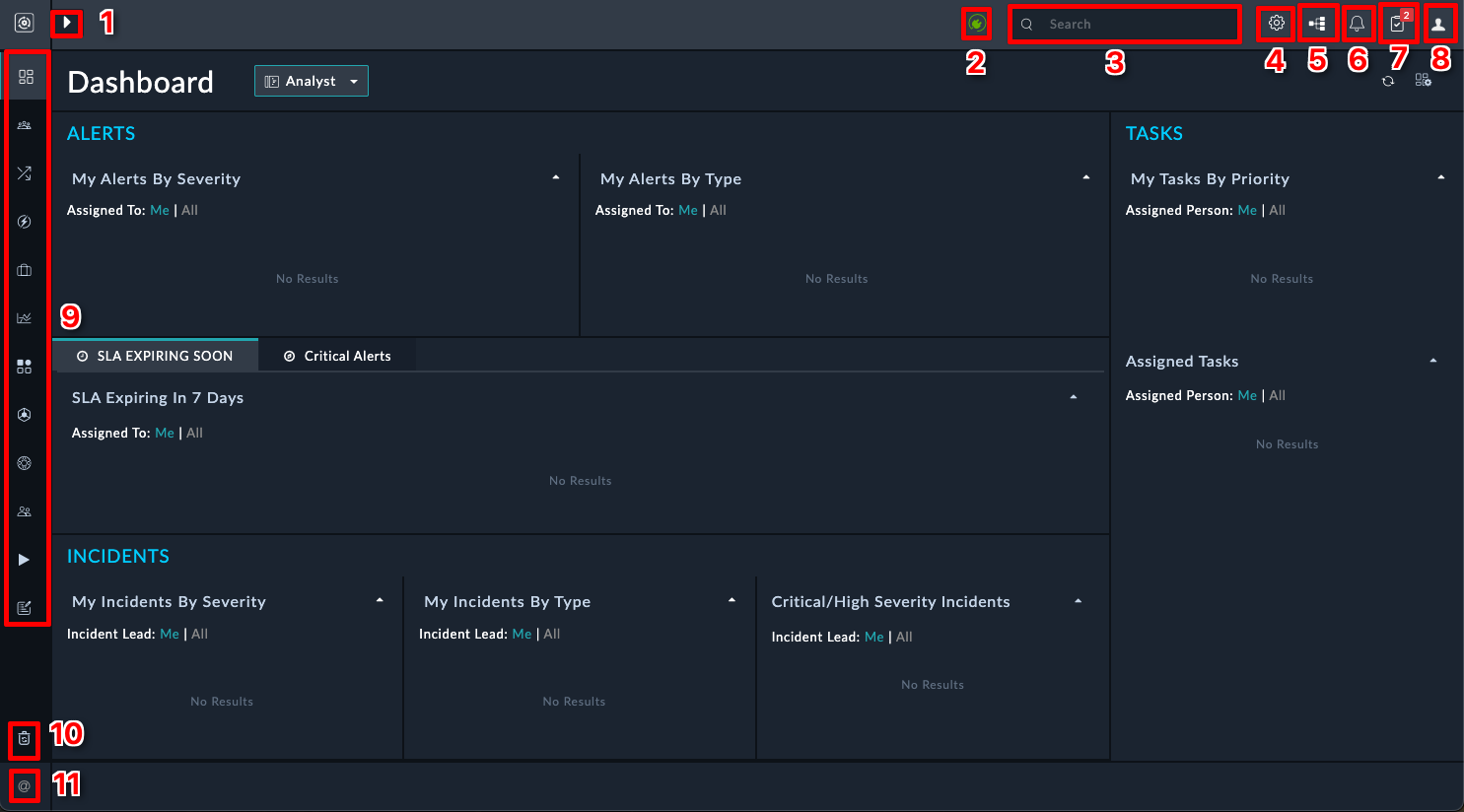1464x812 pixels.
Task: Click the Dashboard page title
Action: coord(141,82)
